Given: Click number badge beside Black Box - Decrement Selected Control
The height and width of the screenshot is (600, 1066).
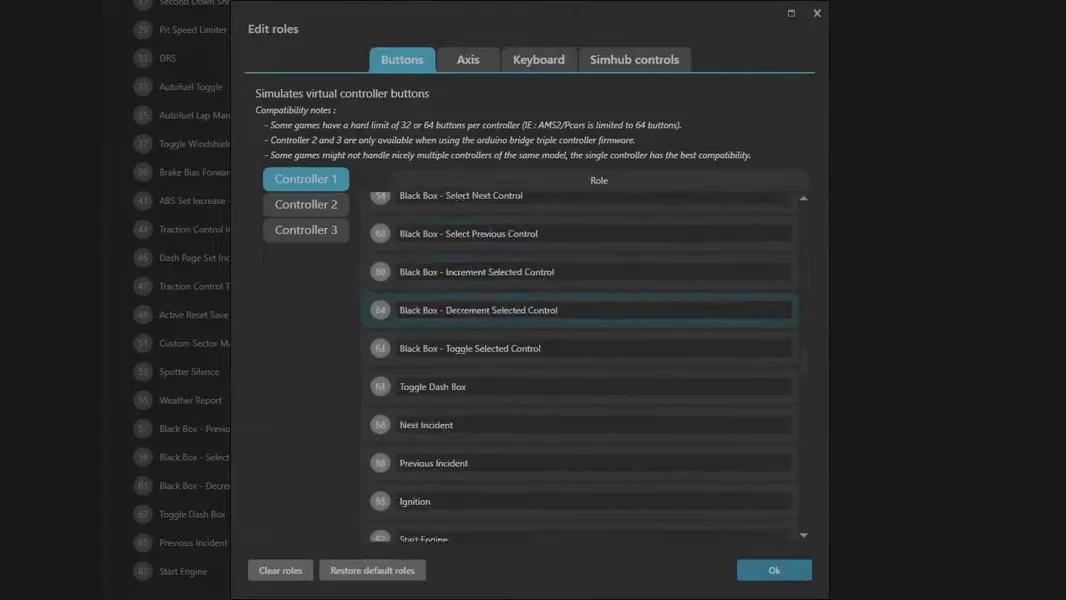Looking at the screenshot, I should click(380, 310).
